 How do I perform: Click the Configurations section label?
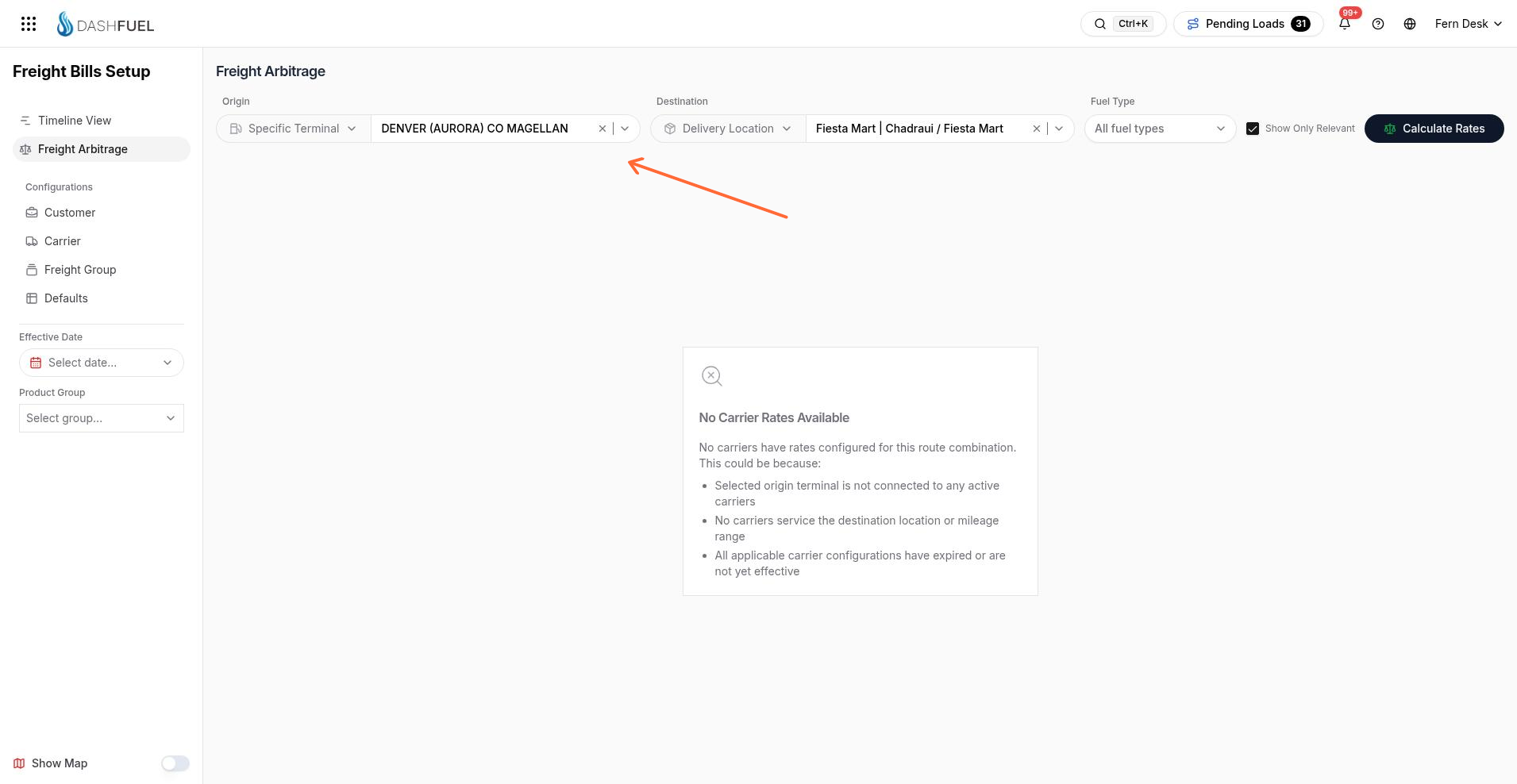[59, 187]
